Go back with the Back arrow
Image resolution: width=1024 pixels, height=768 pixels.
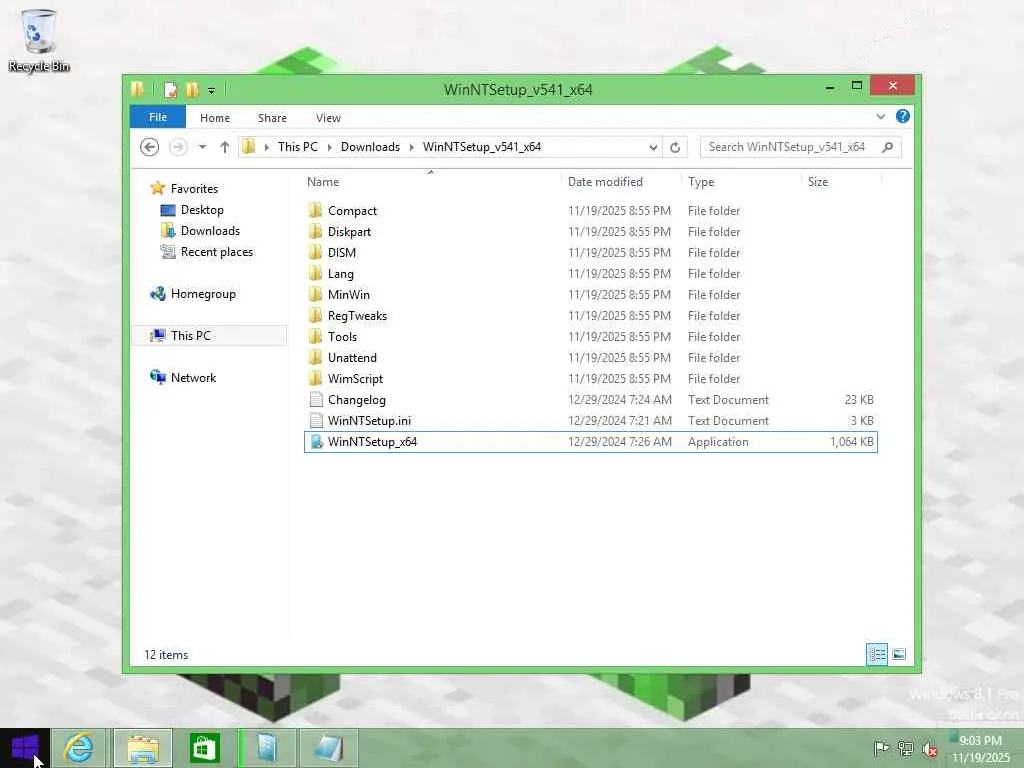click(150, 147)
